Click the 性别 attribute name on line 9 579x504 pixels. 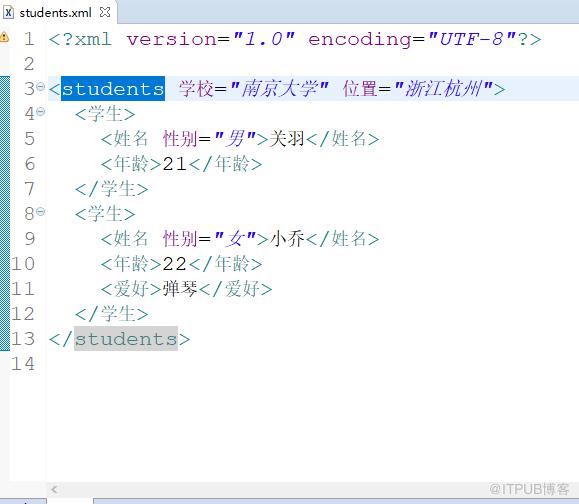180,239
